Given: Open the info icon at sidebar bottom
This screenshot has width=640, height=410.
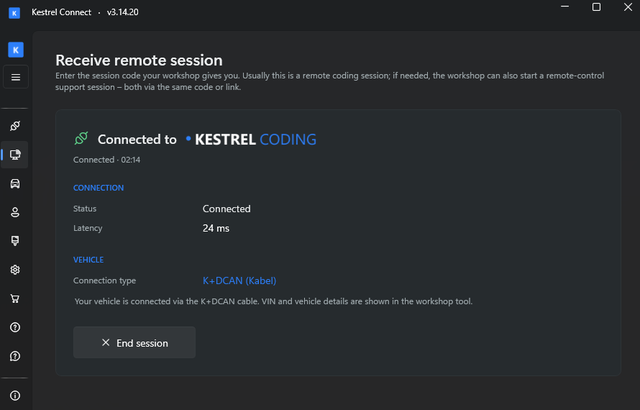Looking at the screenshot, I should (x=15, y=395).
